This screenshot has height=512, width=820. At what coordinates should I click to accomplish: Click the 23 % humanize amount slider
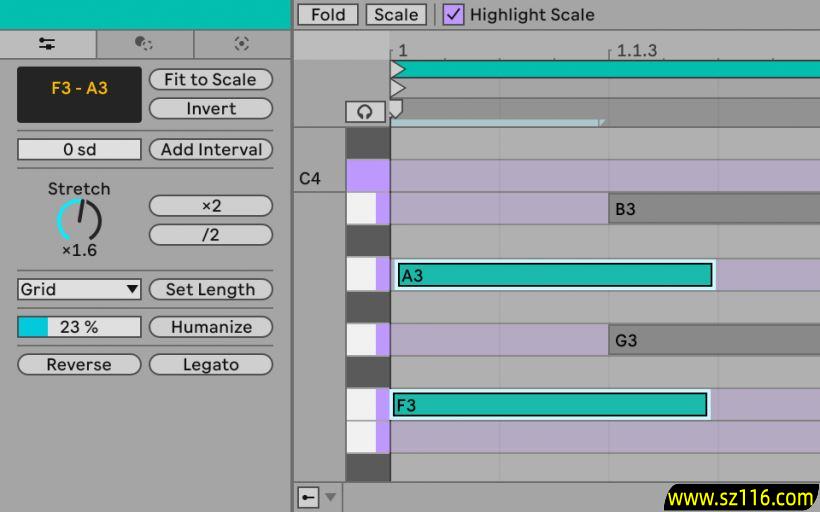click(x=79, y=327)
